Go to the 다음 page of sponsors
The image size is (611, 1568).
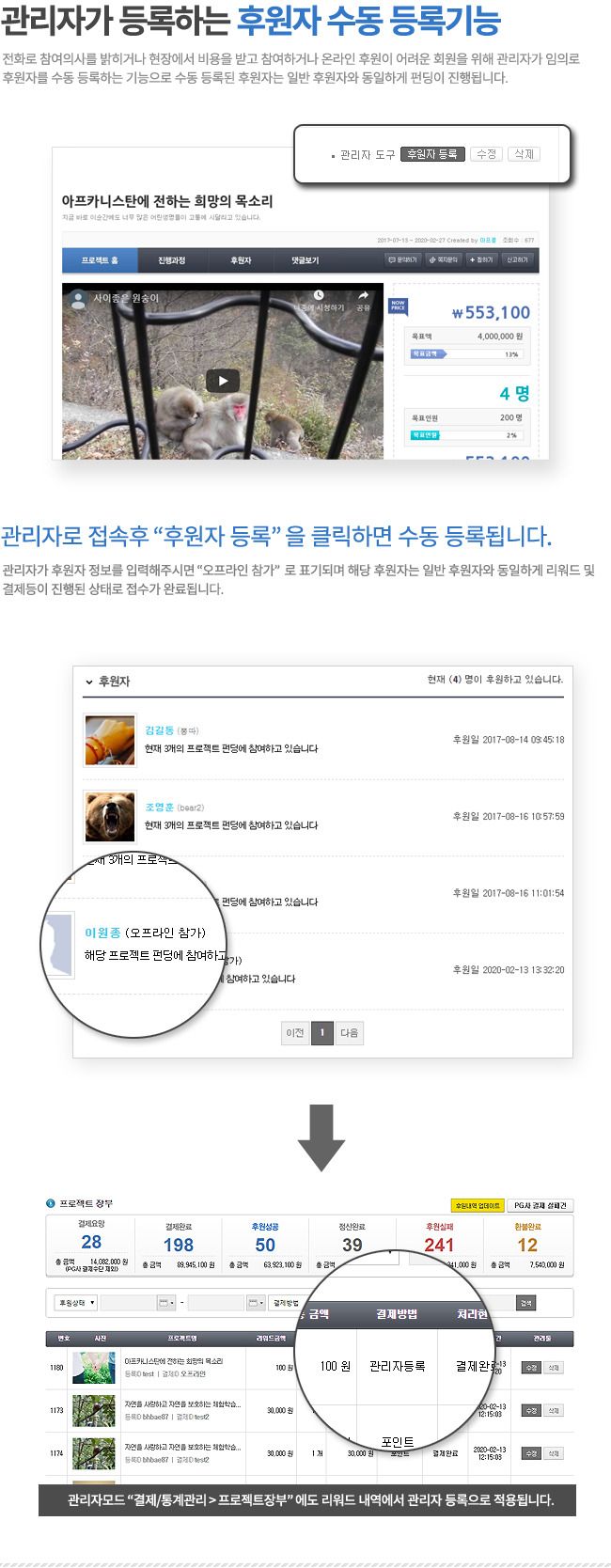click(x=350, y=1032)
